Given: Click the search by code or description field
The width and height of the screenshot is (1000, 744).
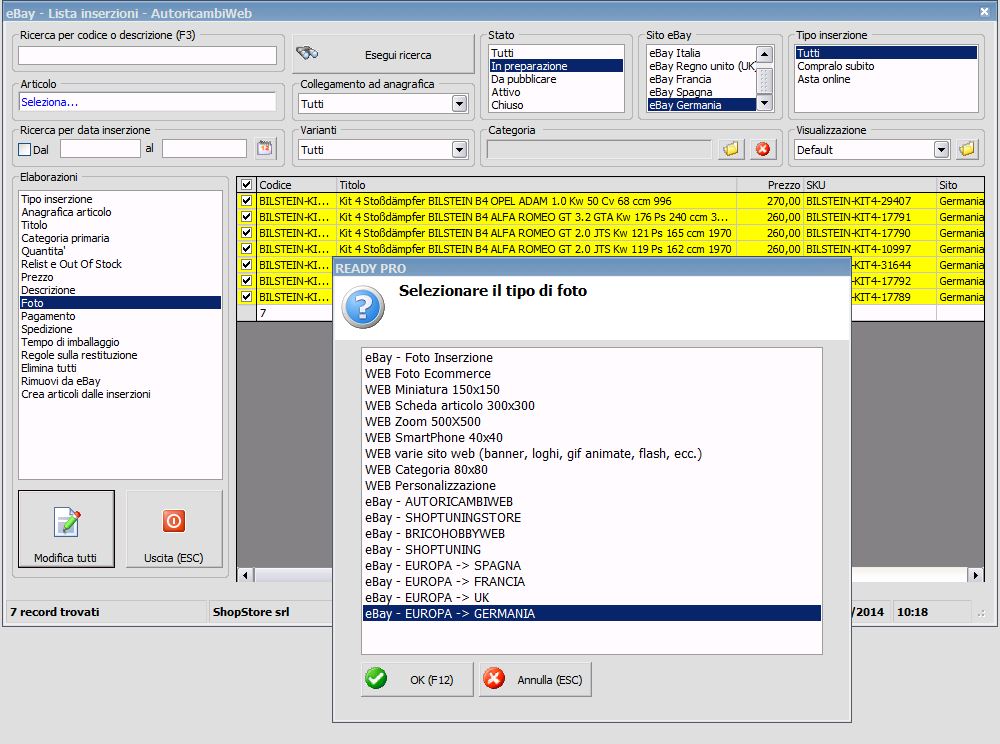Looking at the screenshot, I should (147, 55).
